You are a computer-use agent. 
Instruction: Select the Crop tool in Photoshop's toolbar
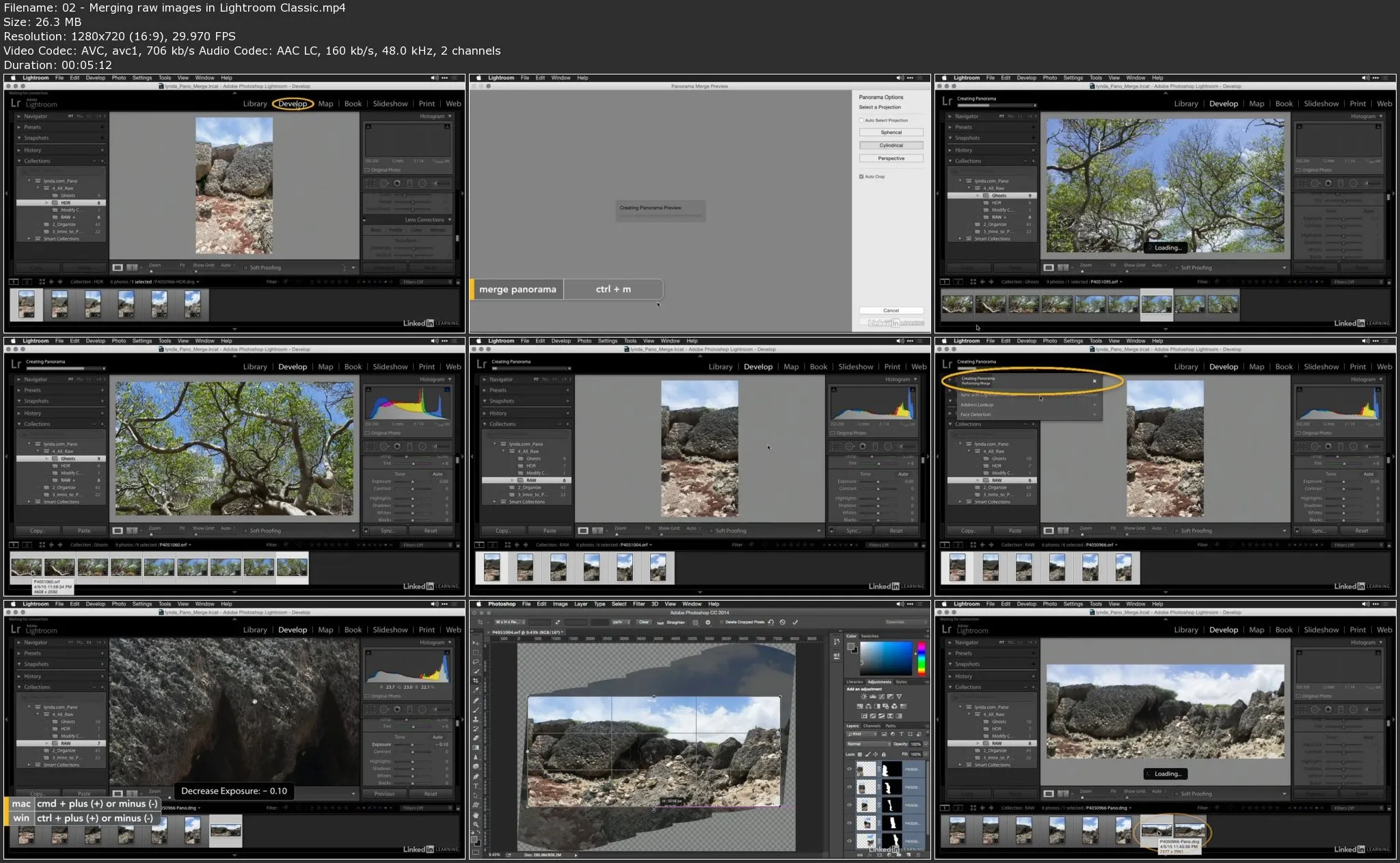coord(476,681)
